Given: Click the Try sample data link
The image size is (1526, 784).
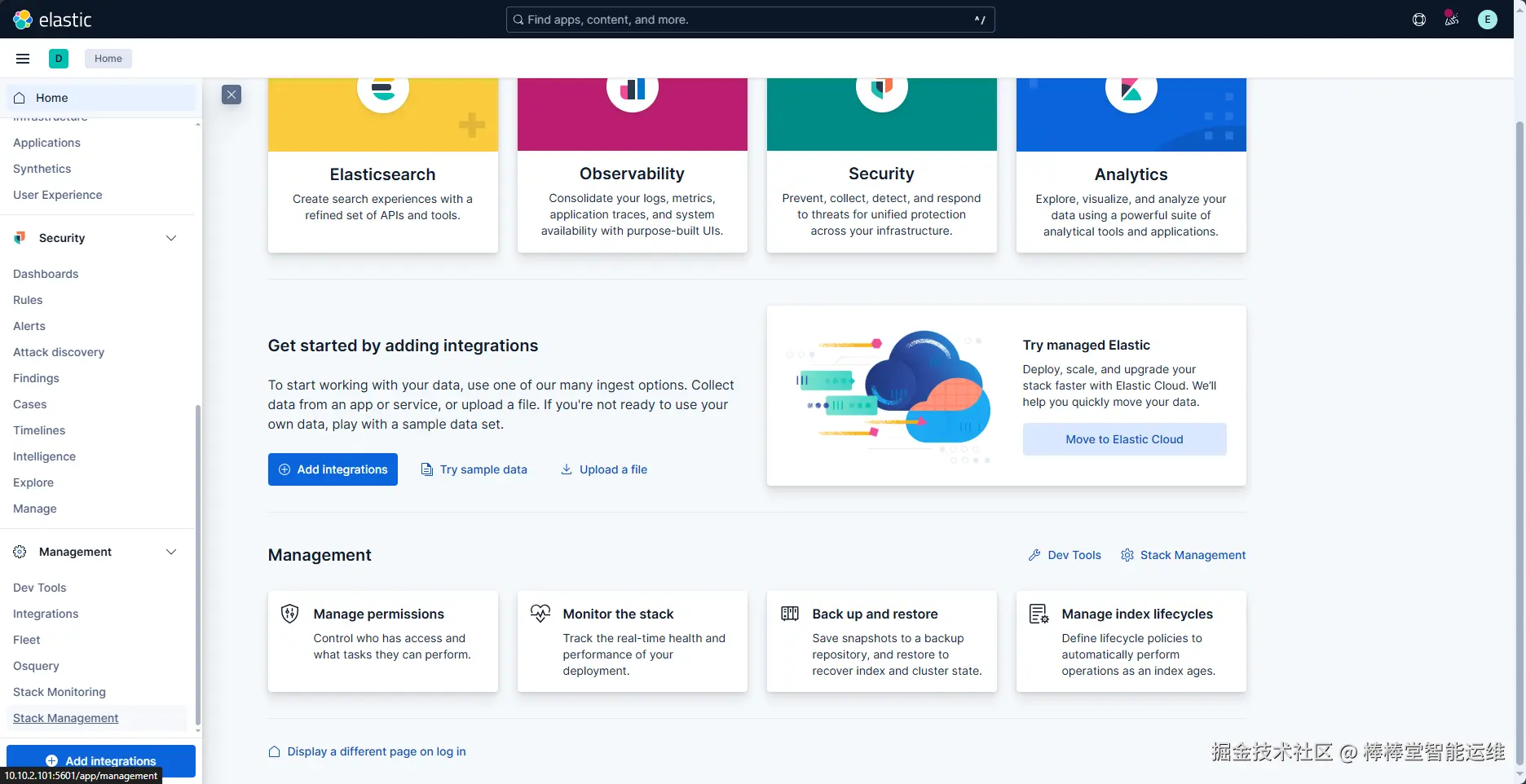Looking at the screenshot, I should [x=483, y=469].
